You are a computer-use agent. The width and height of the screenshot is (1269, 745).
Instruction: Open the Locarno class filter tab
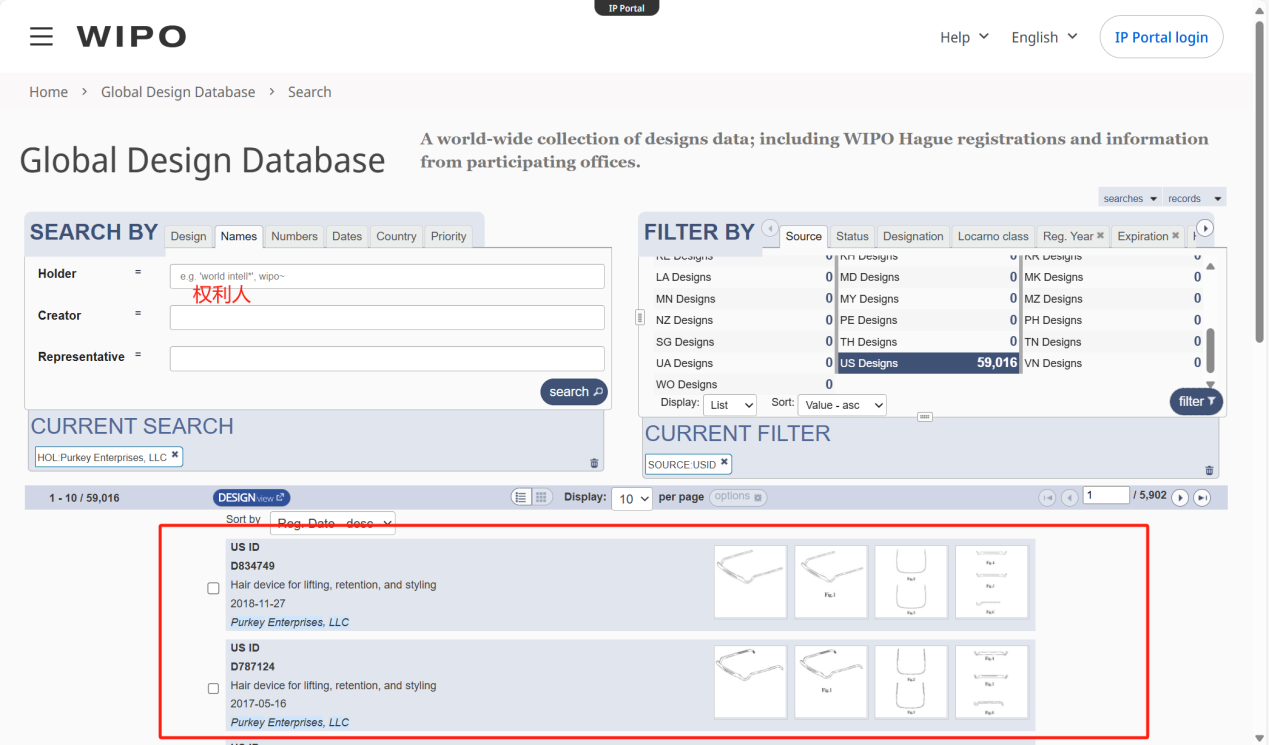coord(992,236)
